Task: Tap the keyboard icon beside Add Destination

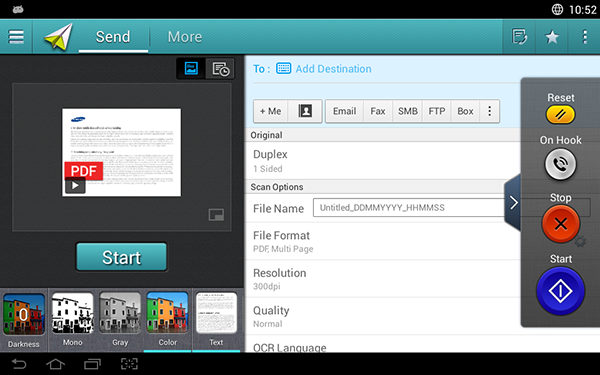Action: pos(284,68)
